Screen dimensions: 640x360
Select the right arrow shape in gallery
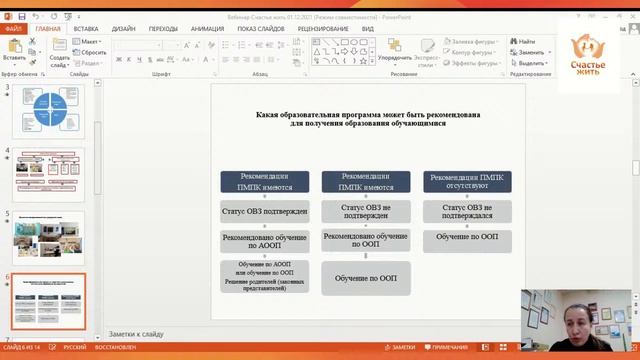point(344,51)
